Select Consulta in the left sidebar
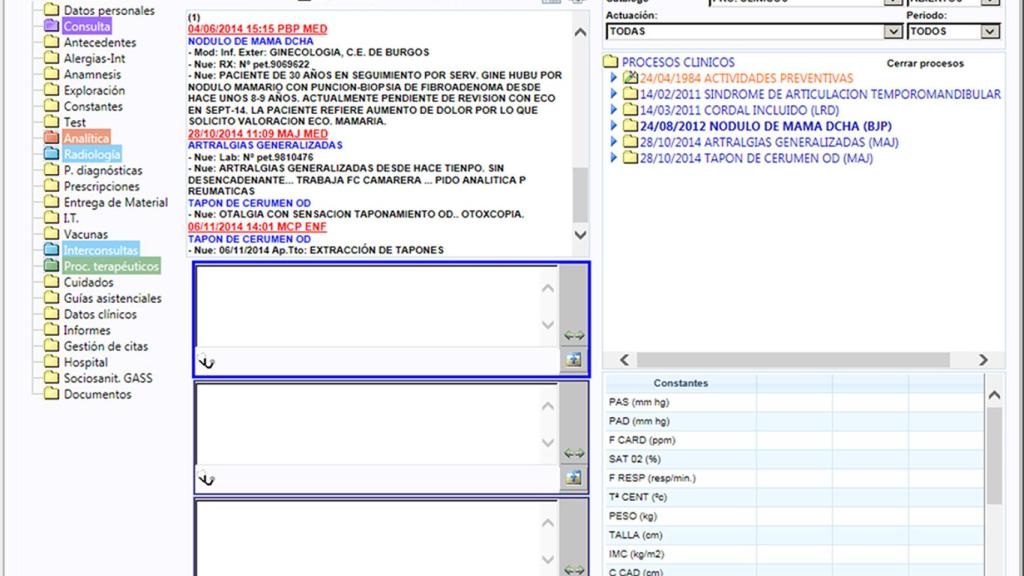This screenshot has height=576, width=1024. point(86,27)
